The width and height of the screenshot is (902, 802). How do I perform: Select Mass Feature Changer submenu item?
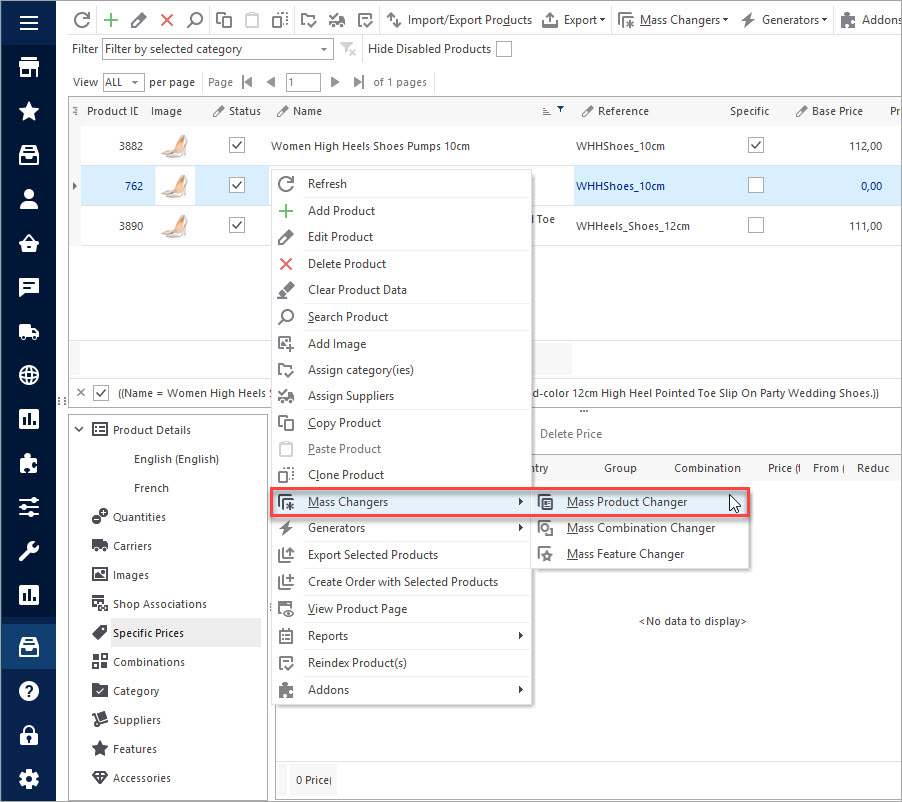coord(640,554)
